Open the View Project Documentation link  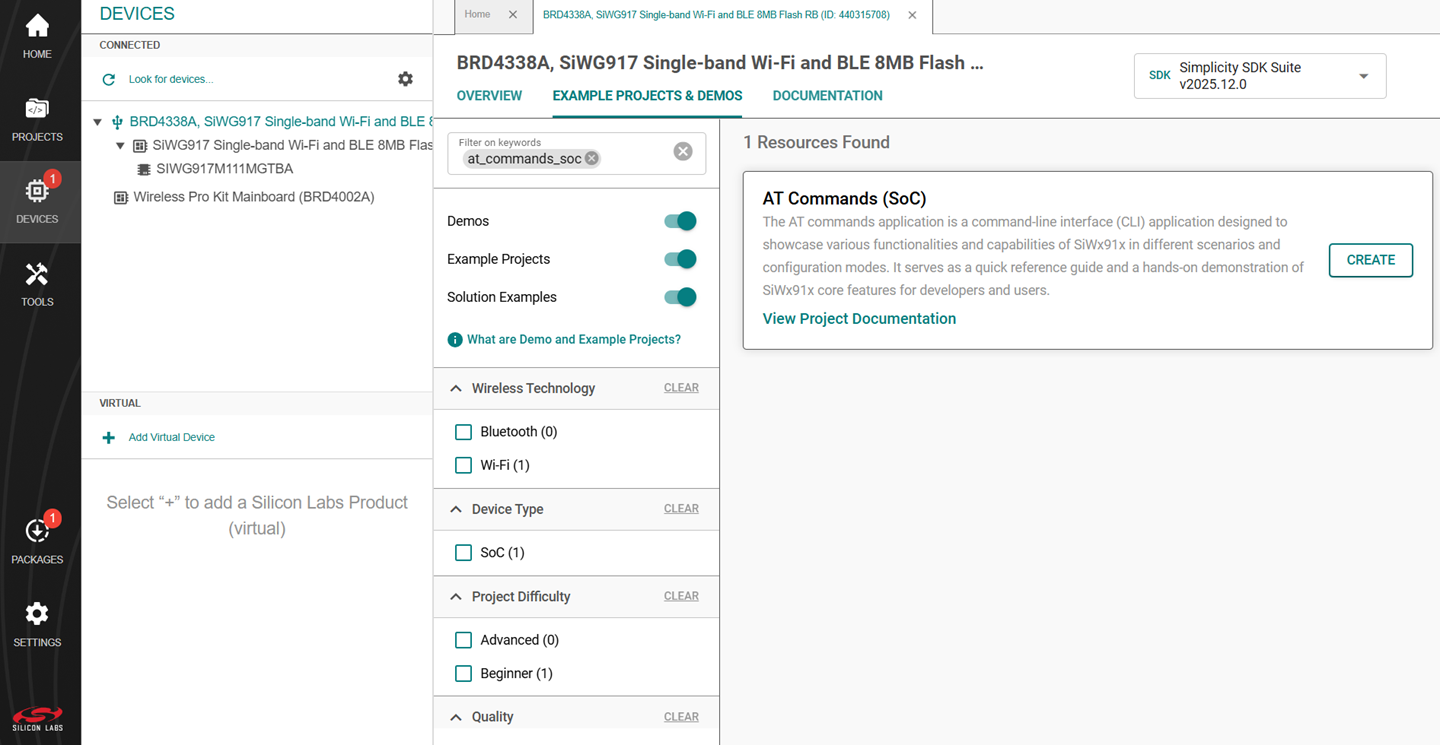coord(859,319)
